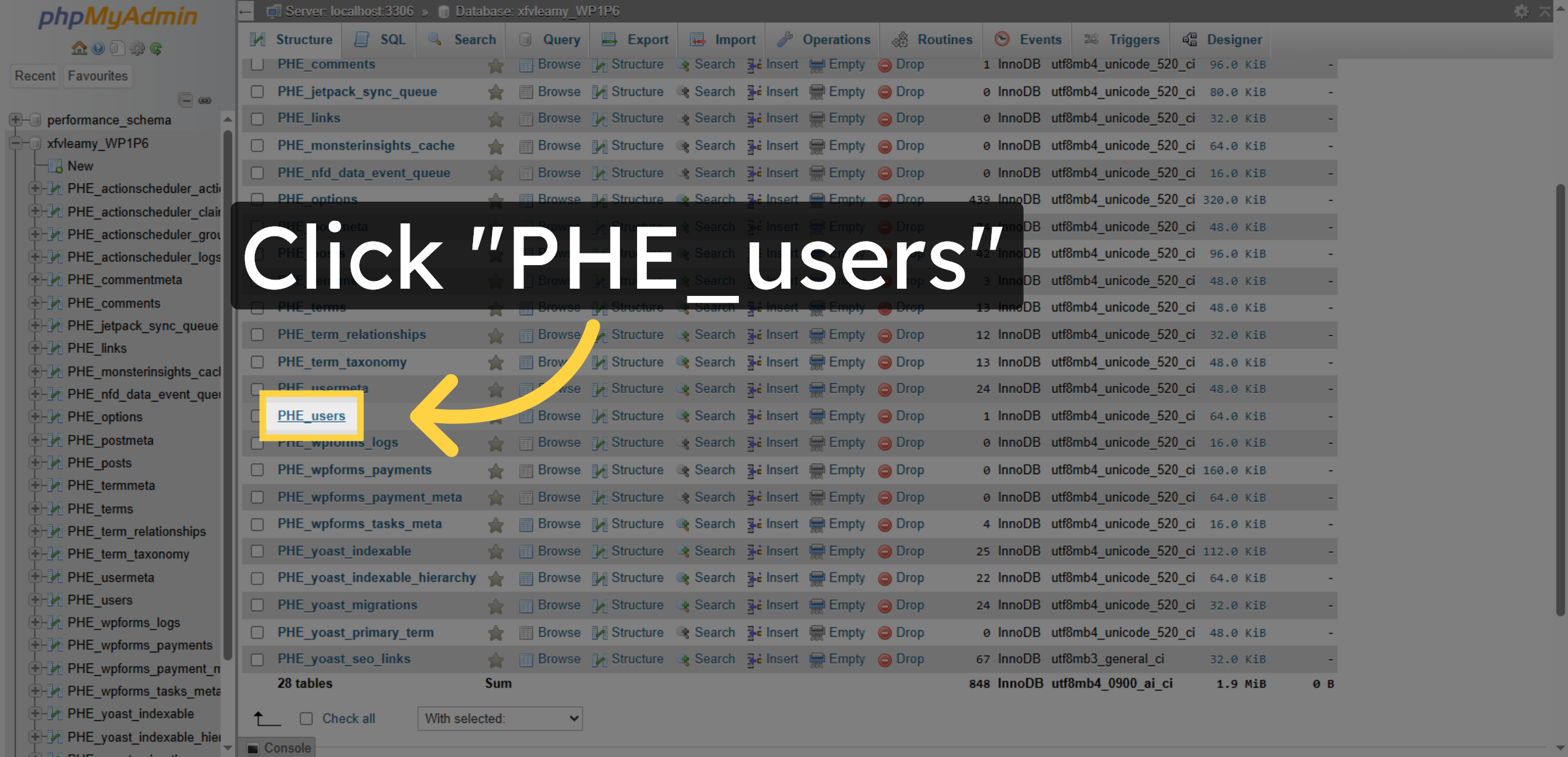
Task: Open the Console bar at bottom
Action: tap(279, 747)
